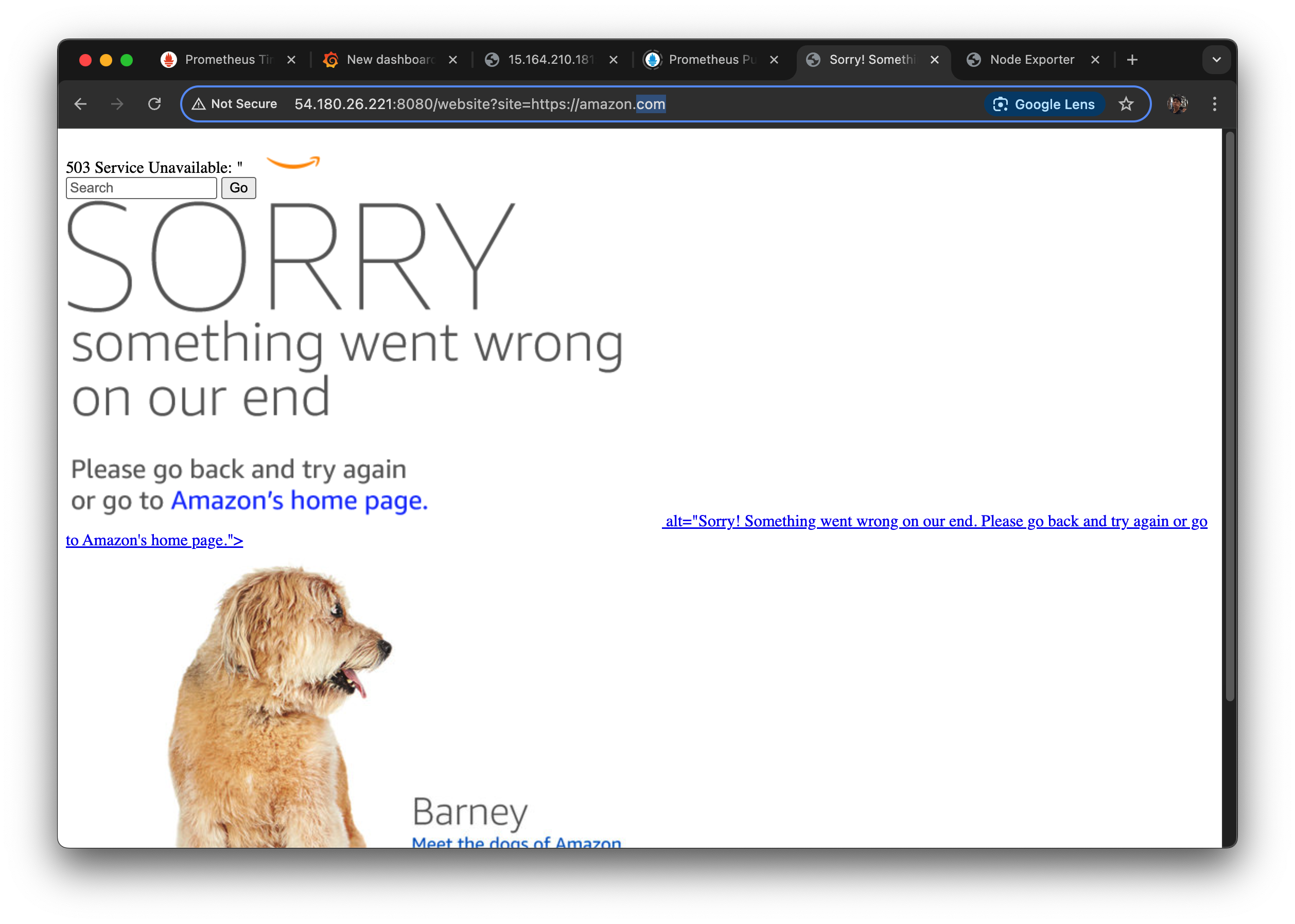Click the forward navigation arrow
This screenshot has width=1295, height=924.
(117, 104)
